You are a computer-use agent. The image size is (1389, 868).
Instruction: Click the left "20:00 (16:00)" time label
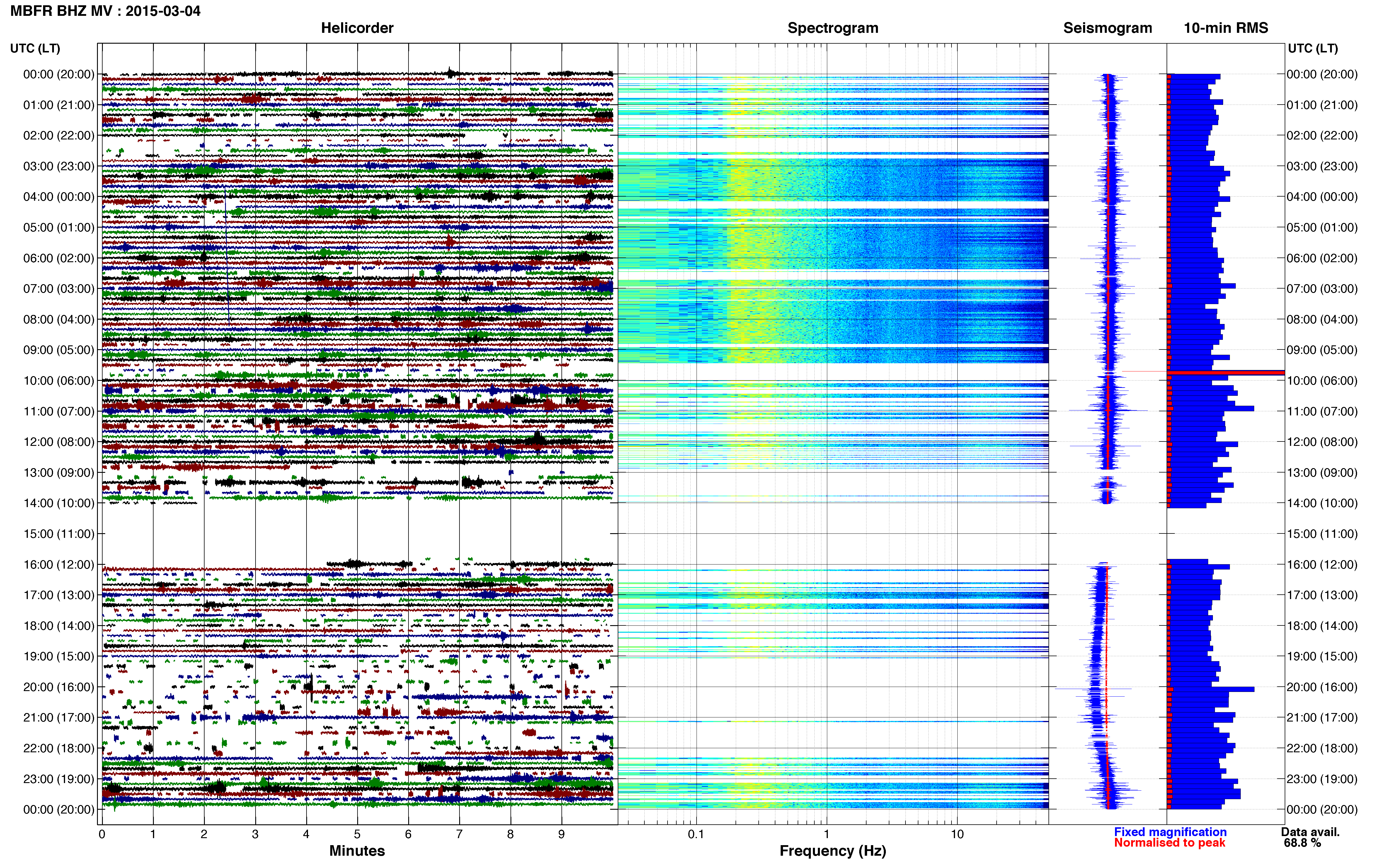coord(59,687)
